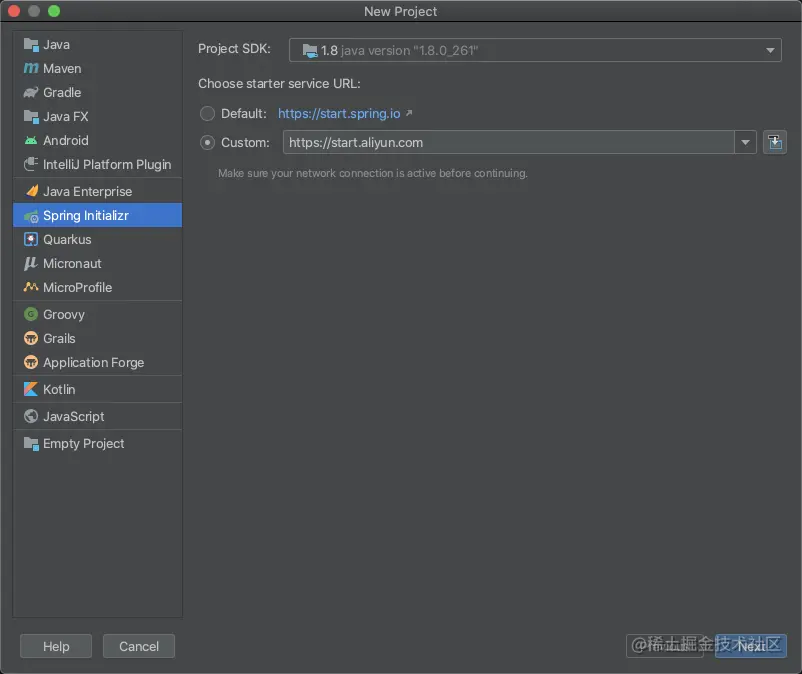Click the external link arrow after start.spring.io
This screenshot has width=802, height=674.
[x=409, y=113]
